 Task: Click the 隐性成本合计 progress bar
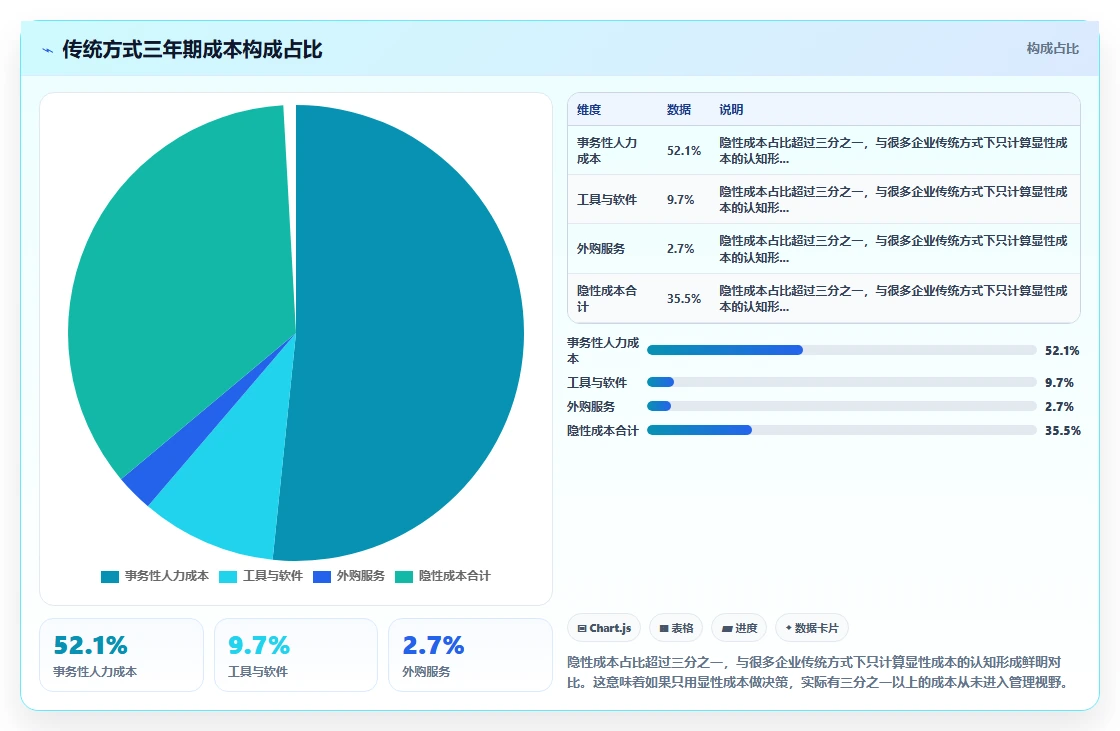point(841,430)
